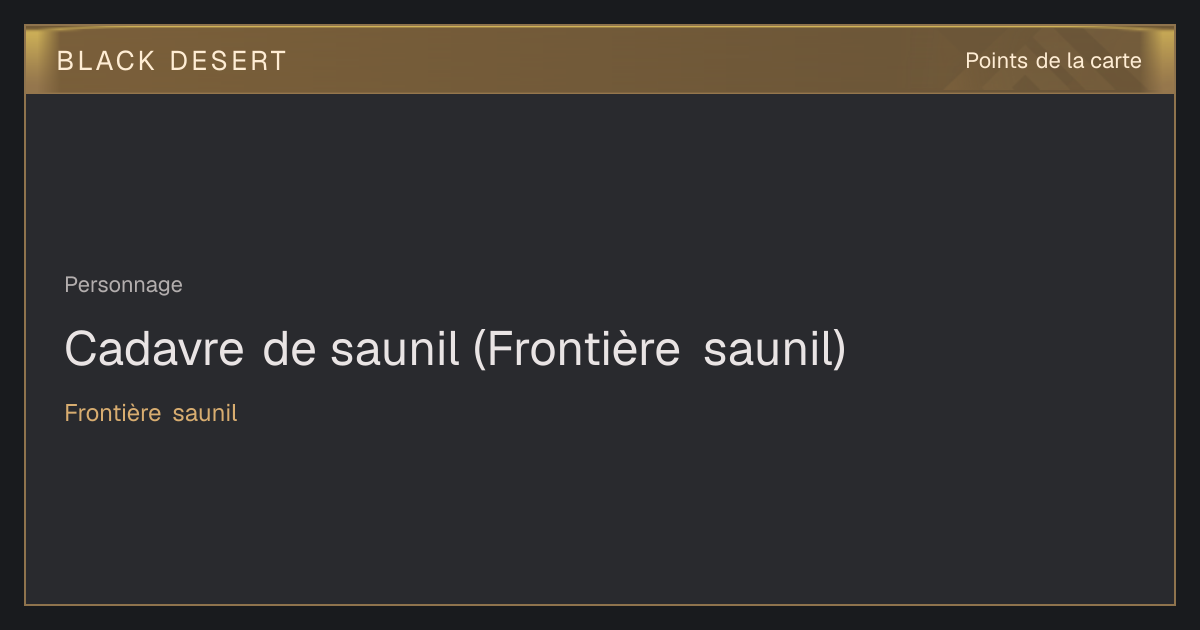Click the word BLACK in header
Viewport: 1200px width, 630px height.
[x=106, y=61]
